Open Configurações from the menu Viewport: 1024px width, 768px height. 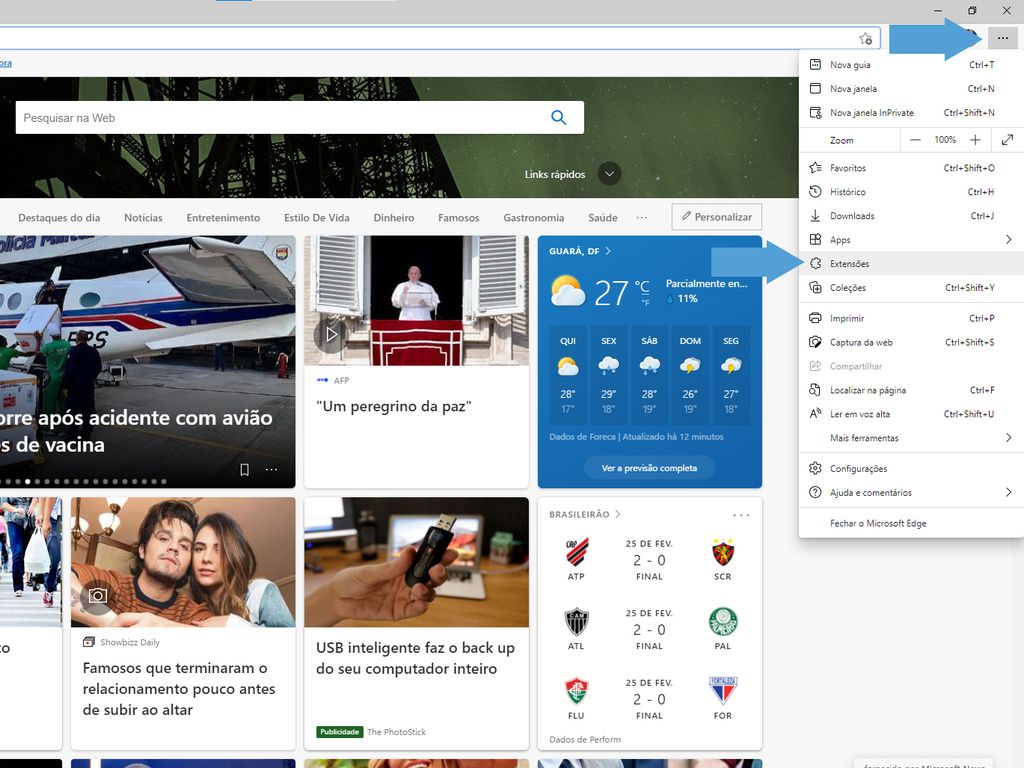pyautogui.click(x=911, y=468)
